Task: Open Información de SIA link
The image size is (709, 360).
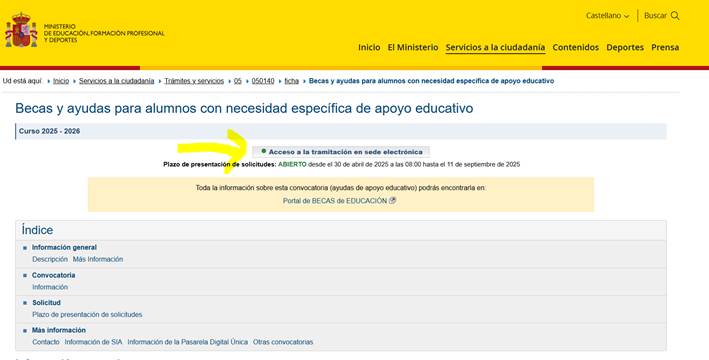Action: tap(93, 342)
